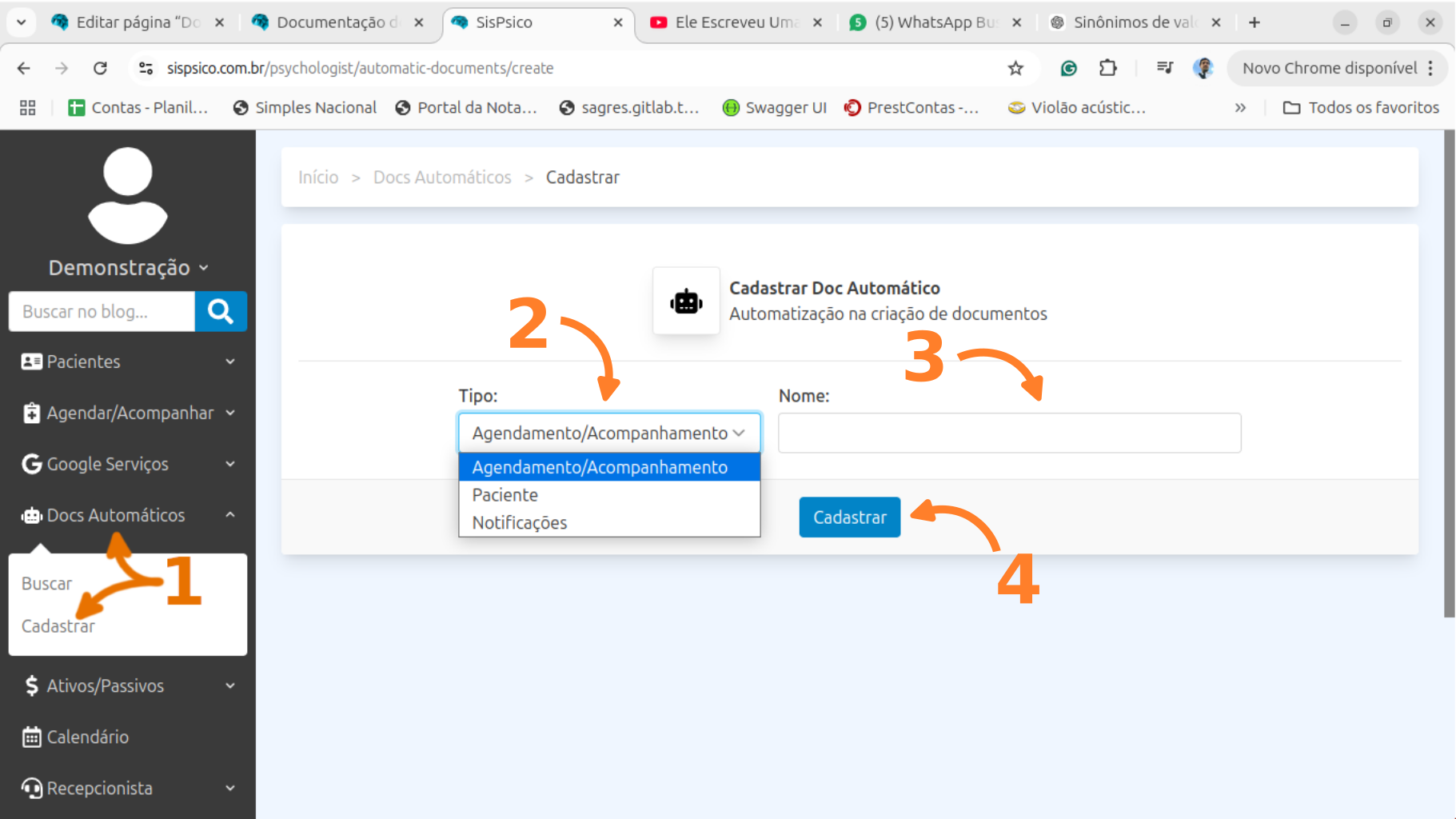Screen dimensions: 1456x819
Task: Collapse the Docs Automáticos sidebar menu
Action: tap(128, 515)
